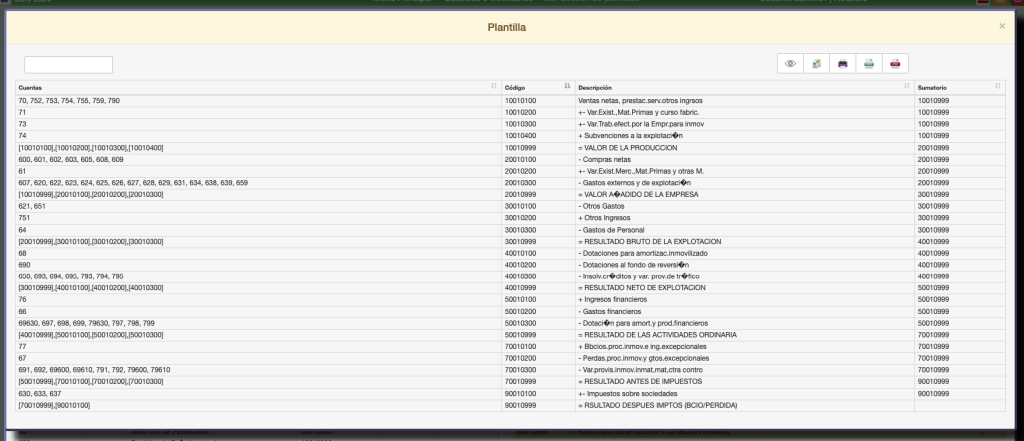Export the table with the green CSV icon

coord(869,64)
